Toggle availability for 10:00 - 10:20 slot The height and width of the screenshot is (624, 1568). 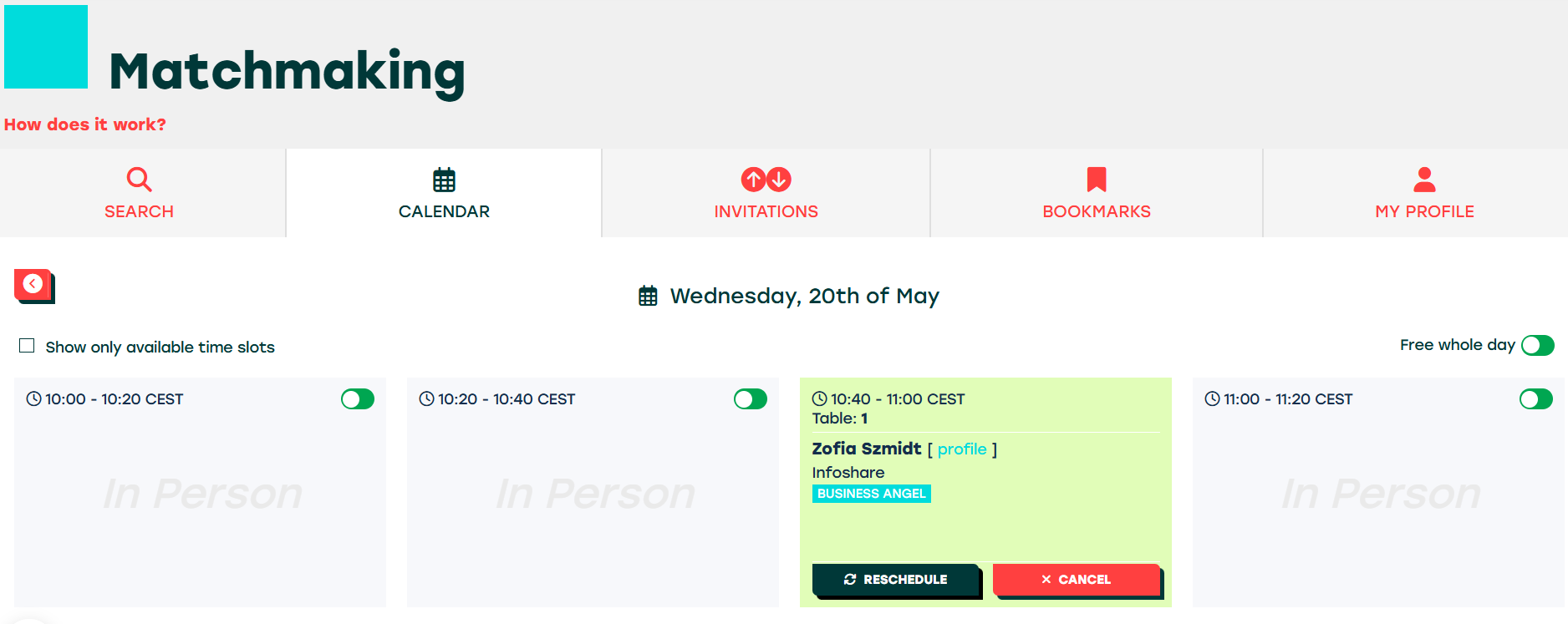(x=358, y=399)
